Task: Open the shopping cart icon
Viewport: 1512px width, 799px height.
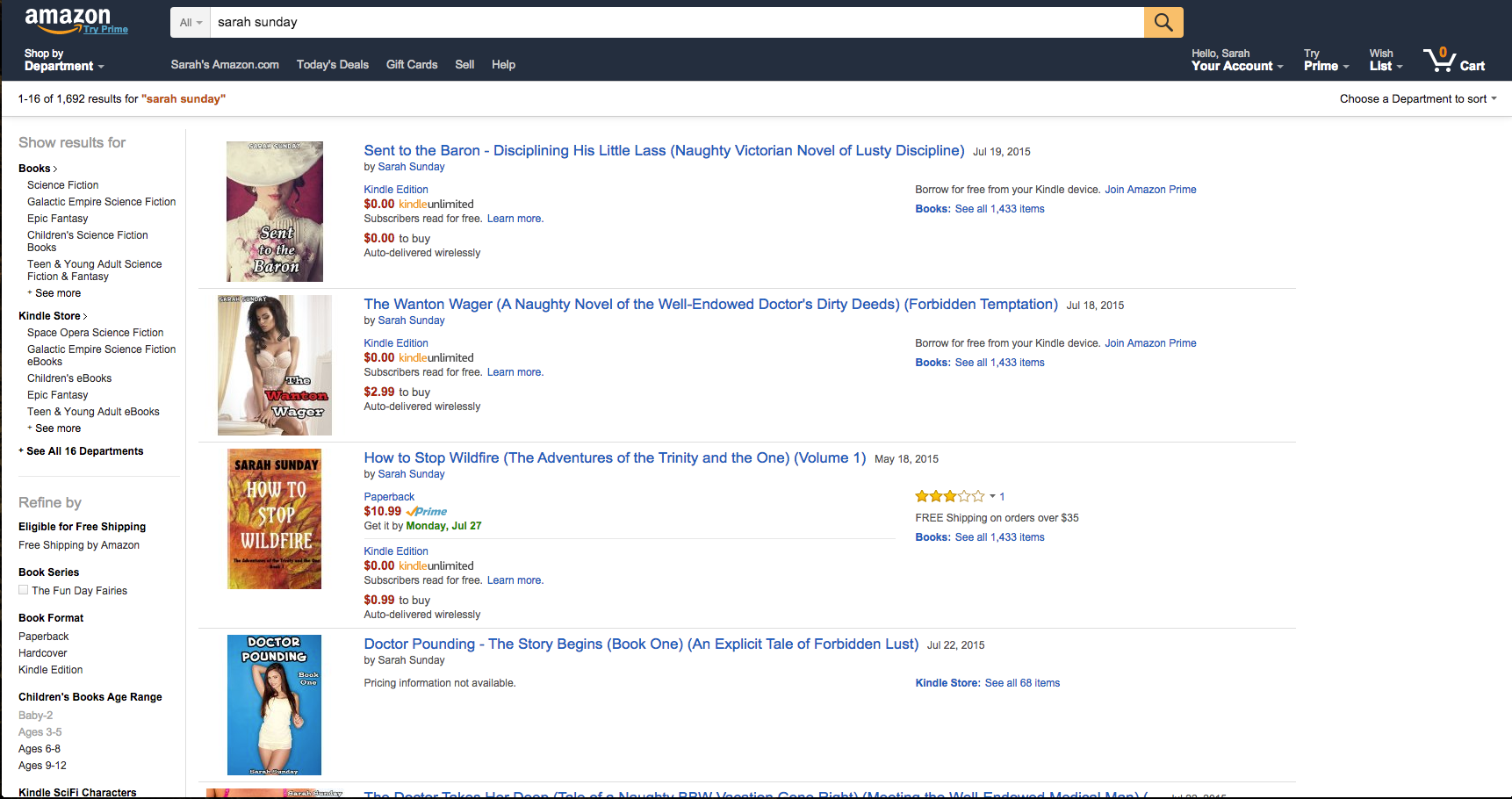Action: (x=1454, y=60)
